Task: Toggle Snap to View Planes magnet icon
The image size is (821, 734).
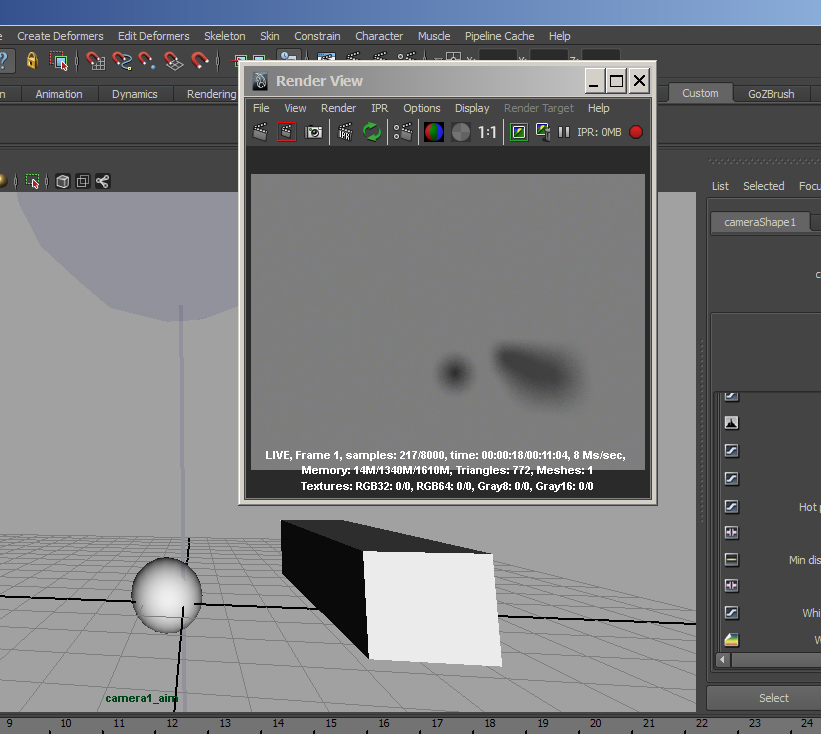Action: tap(173, 61)
